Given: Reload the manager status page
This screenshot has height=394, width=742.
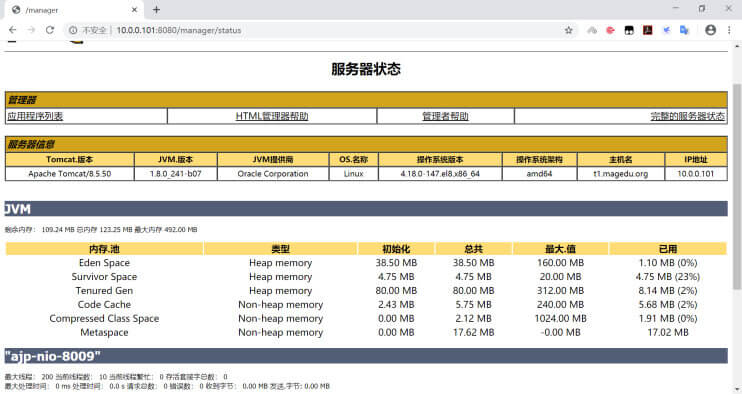Looking at the screenshot, I should click(50, 30).
